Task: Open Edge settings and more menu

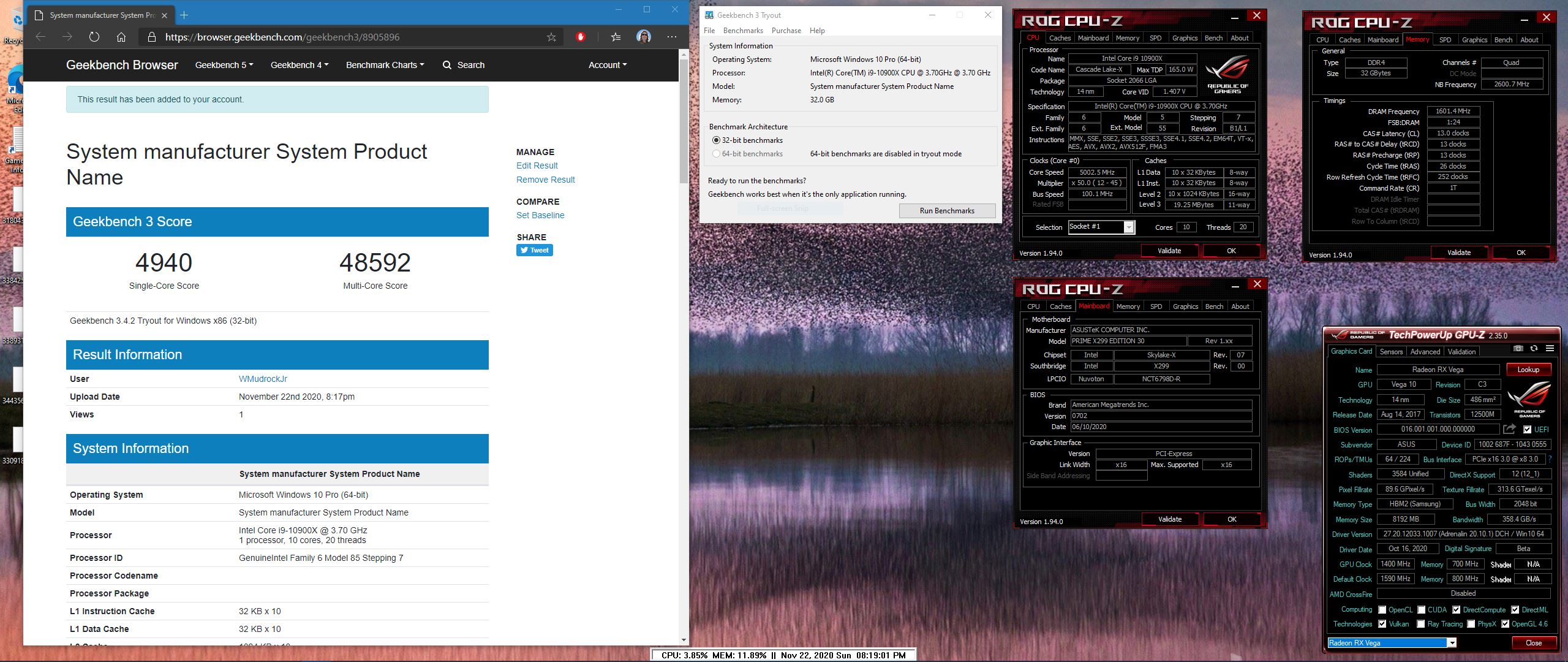Action: (x=672, y=37)
